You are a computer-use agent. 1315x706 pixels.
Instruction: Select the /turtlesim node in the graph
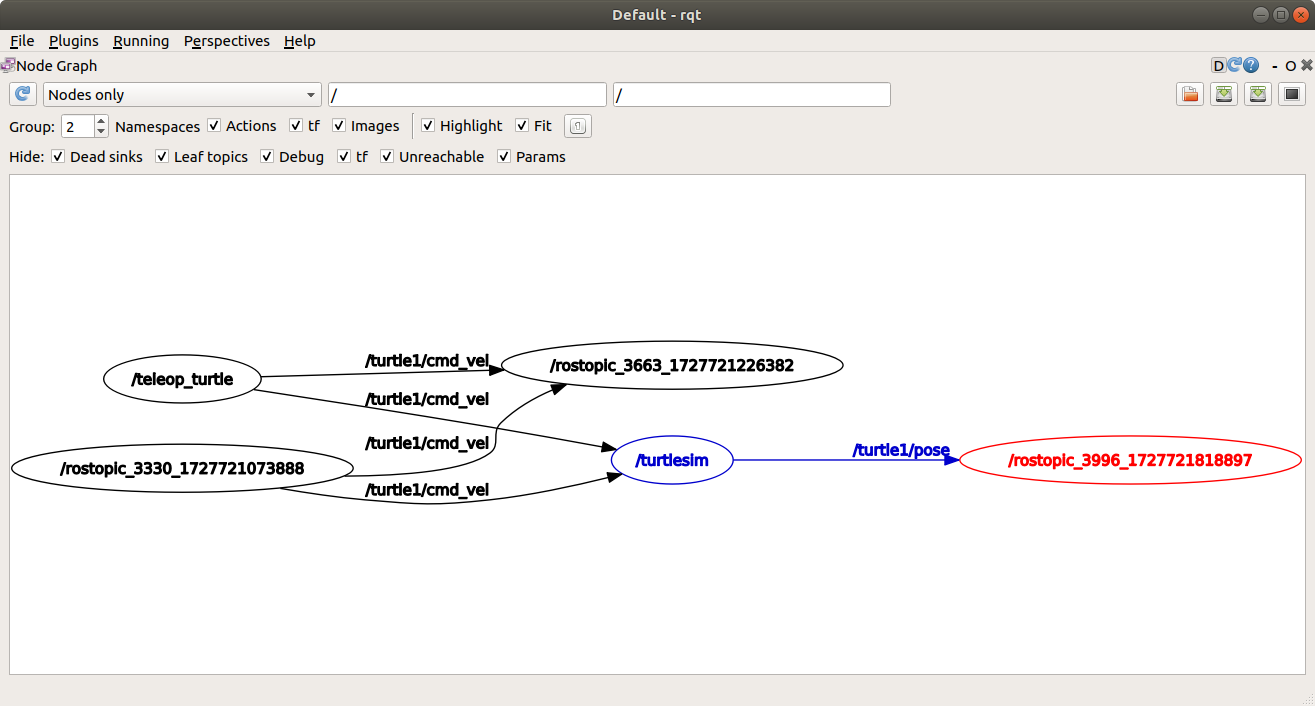(x=671, y=460)
